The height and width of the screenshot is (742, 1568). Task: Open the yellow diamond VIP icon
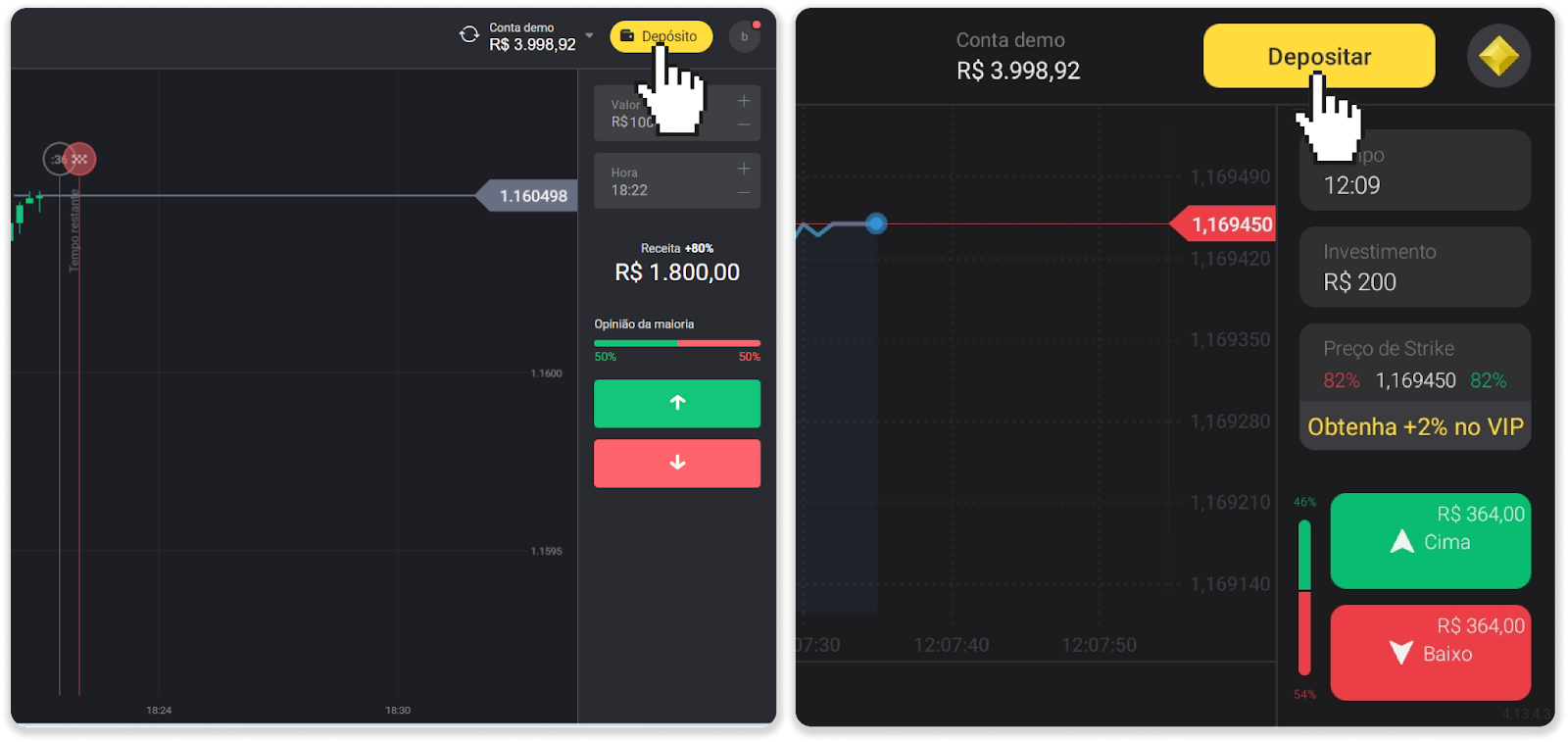[1498, 57]
